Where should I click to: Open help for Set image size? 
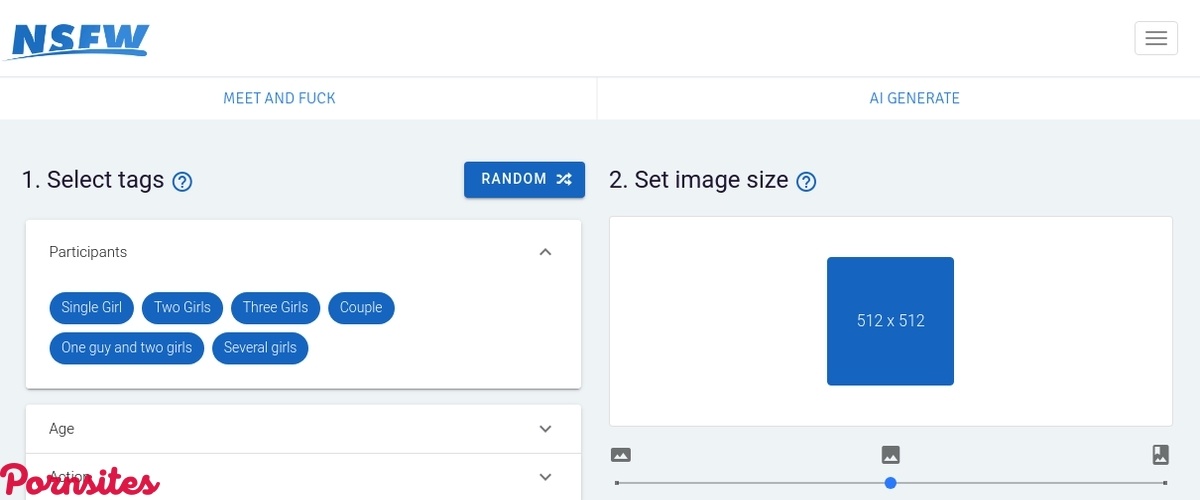pyautogui.click(x=806, y=182)
